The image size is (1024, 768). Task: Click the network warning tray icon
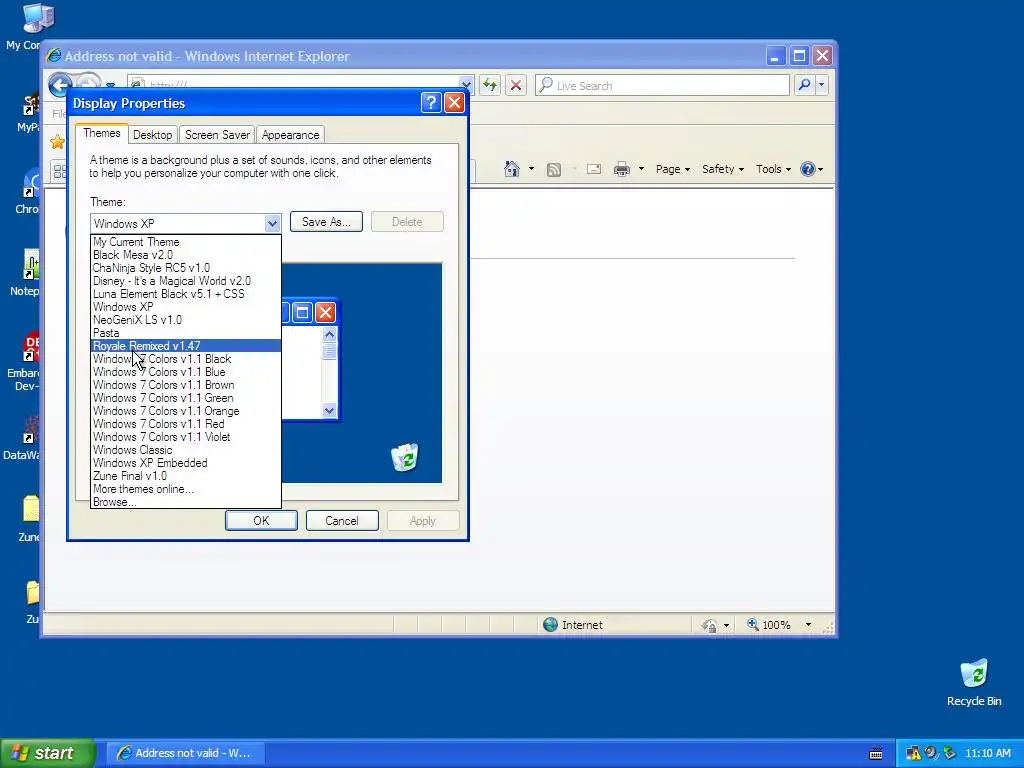click(913, 753)
